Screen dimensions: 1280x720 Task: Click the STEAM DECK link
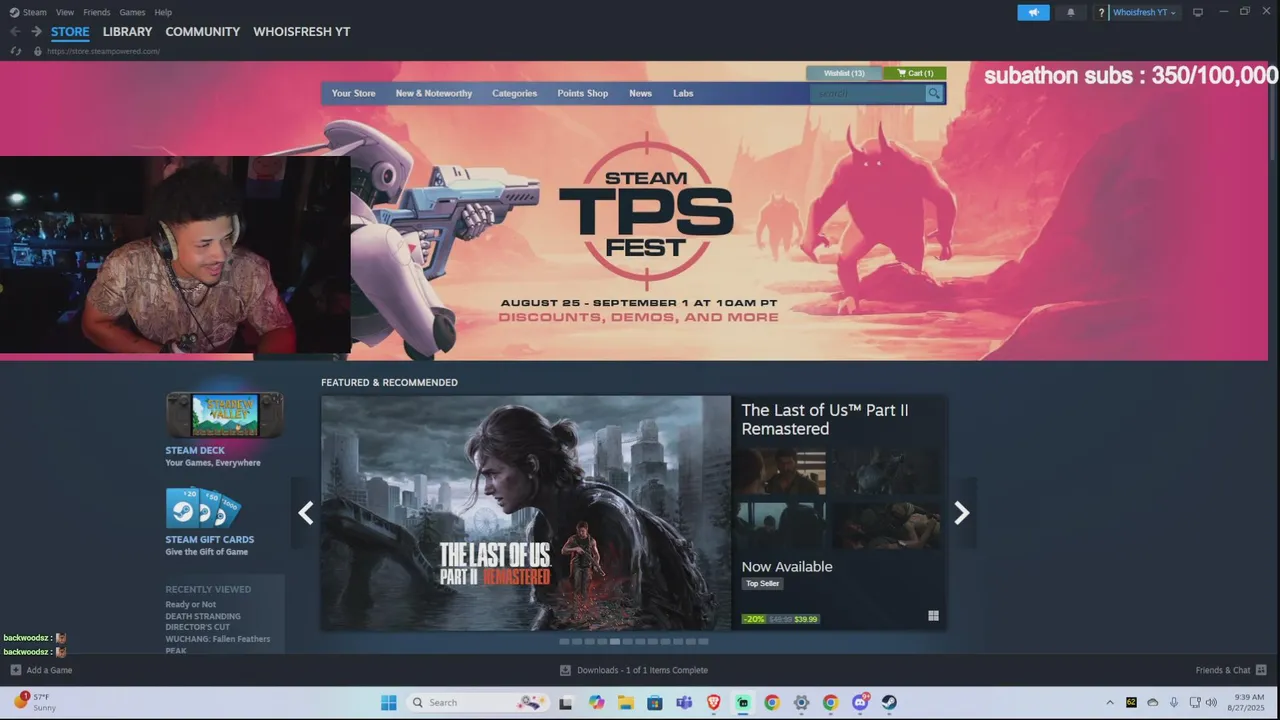(195, 450)
